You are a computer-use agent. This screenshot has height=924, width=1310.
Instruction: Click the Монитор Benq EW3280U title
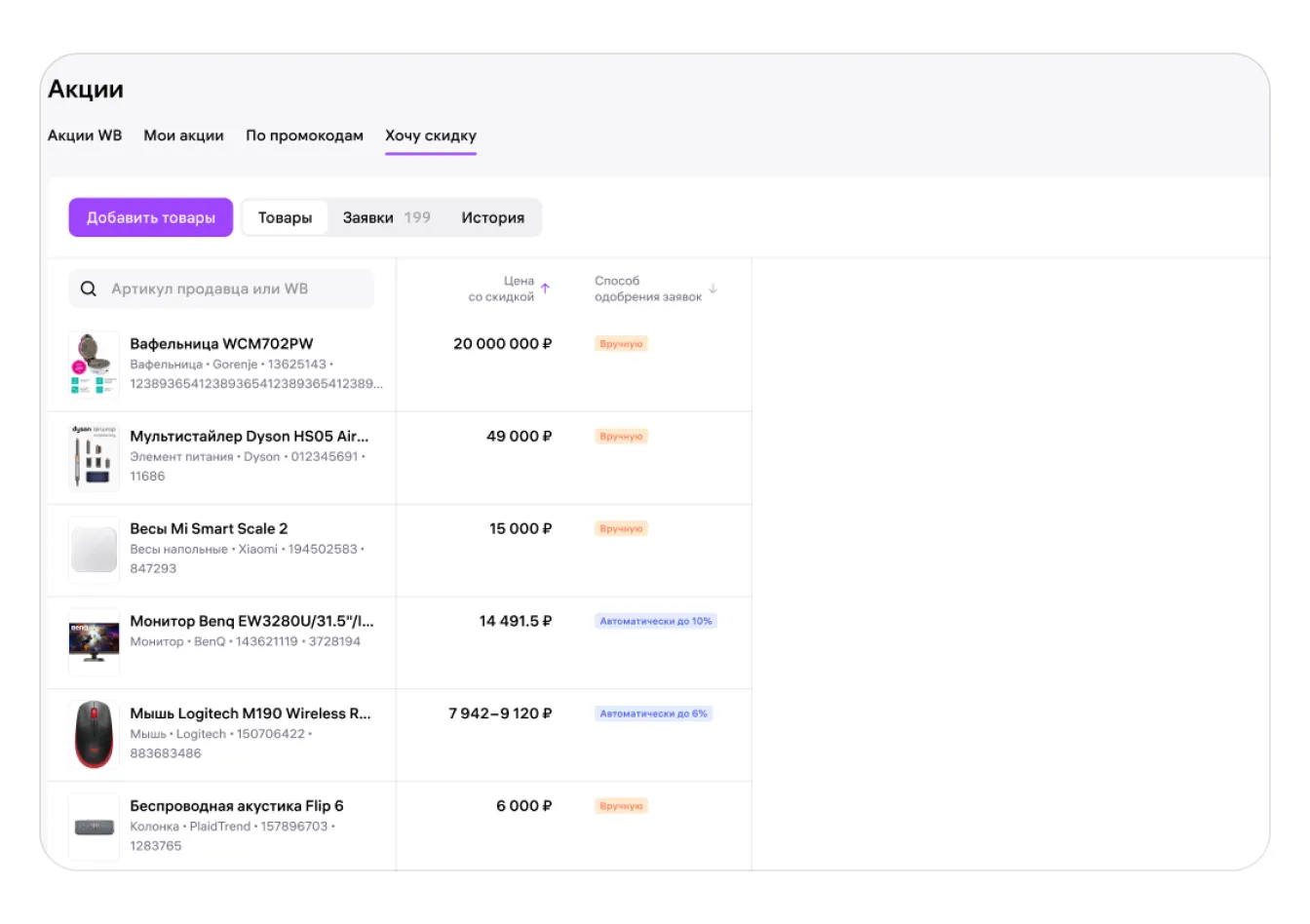(x=251, y=621)
